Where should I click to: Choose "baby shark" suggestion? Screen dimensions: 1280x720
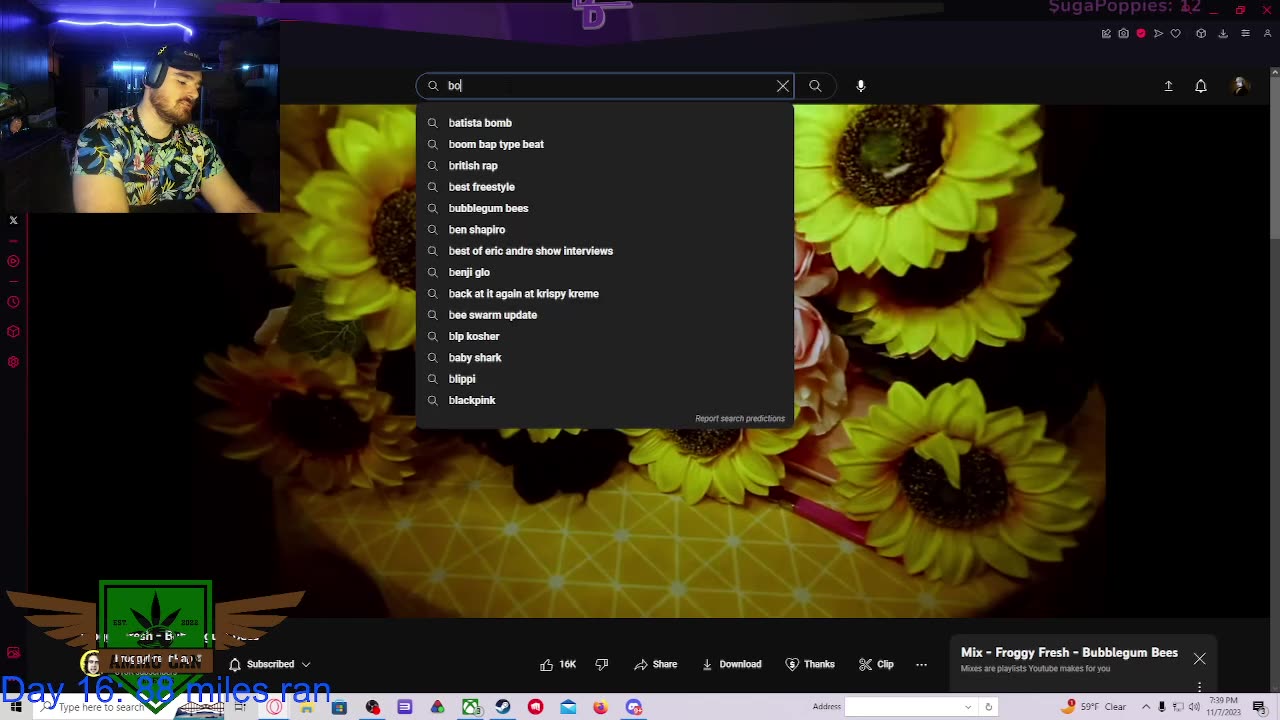point(605,358)
